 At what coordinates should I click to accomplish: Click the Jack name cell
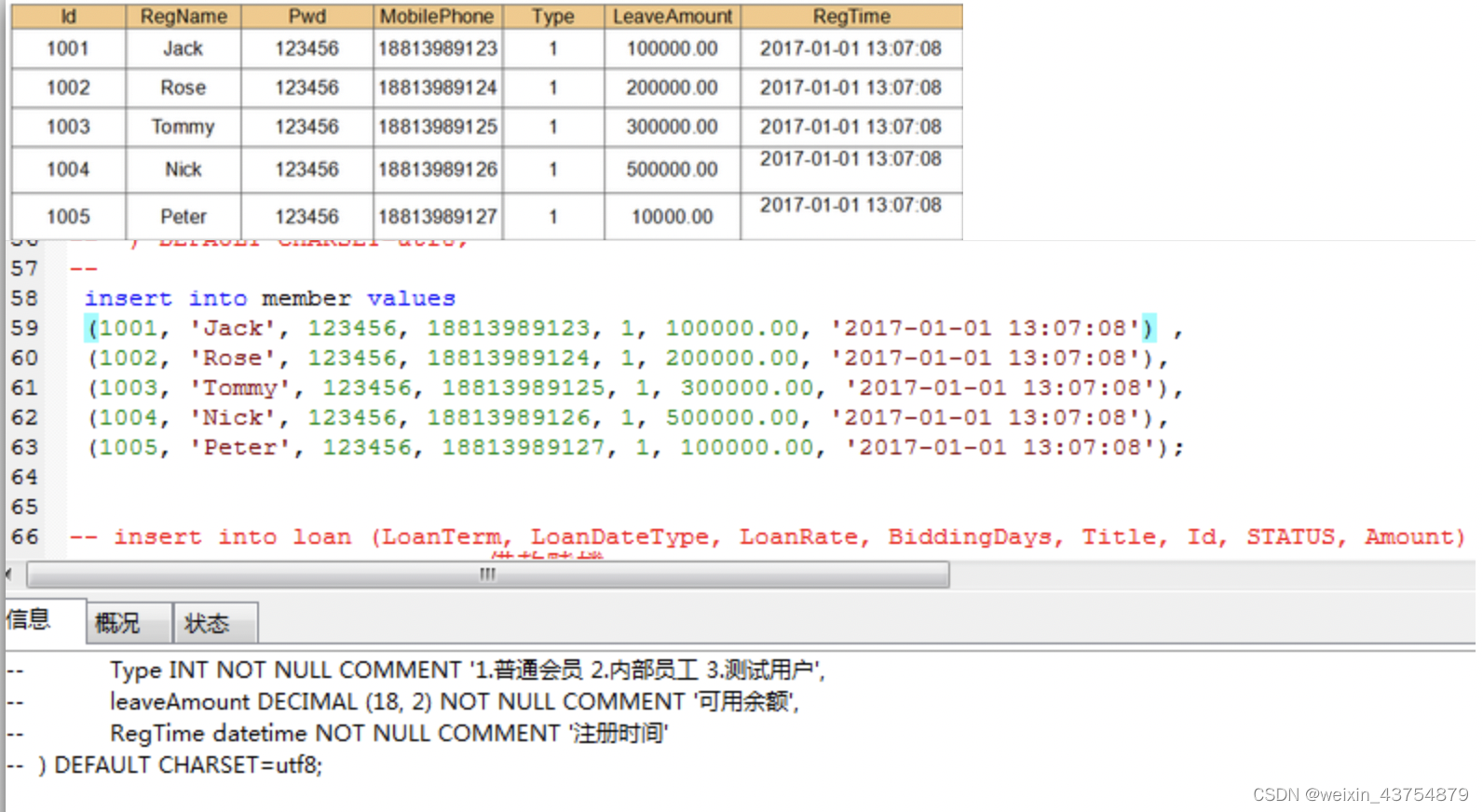(184, 48)
